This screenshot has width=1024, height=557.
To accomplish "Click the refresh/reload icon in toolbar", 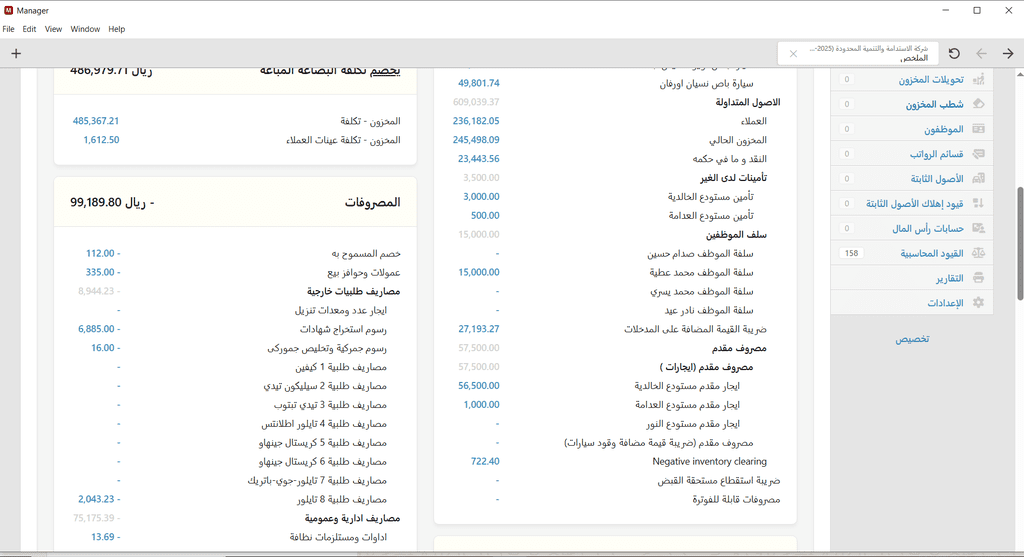I will pyautogui.click(x=954, y=53).
